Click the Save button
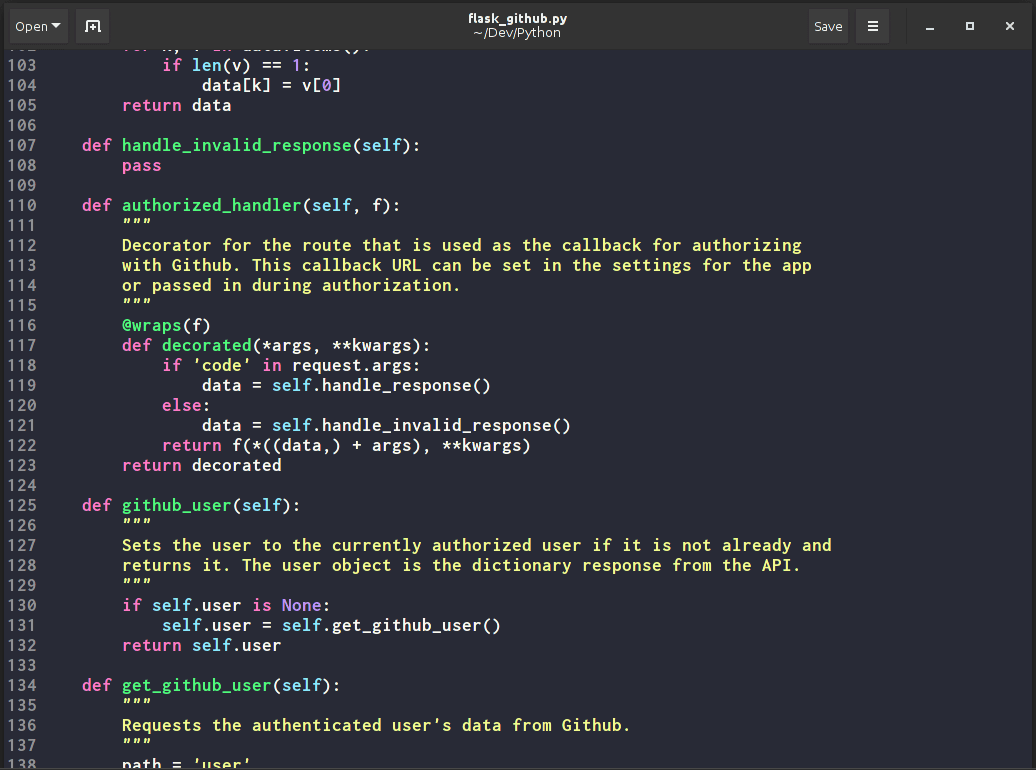This screenshot has width=1036, height=770. click(x=828, y=26)
